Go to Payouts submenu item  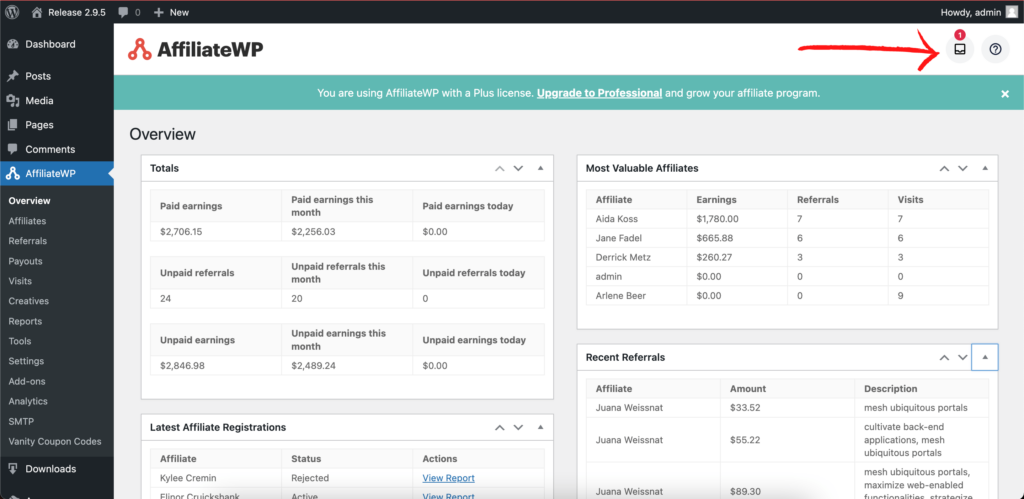coord(25,261)
